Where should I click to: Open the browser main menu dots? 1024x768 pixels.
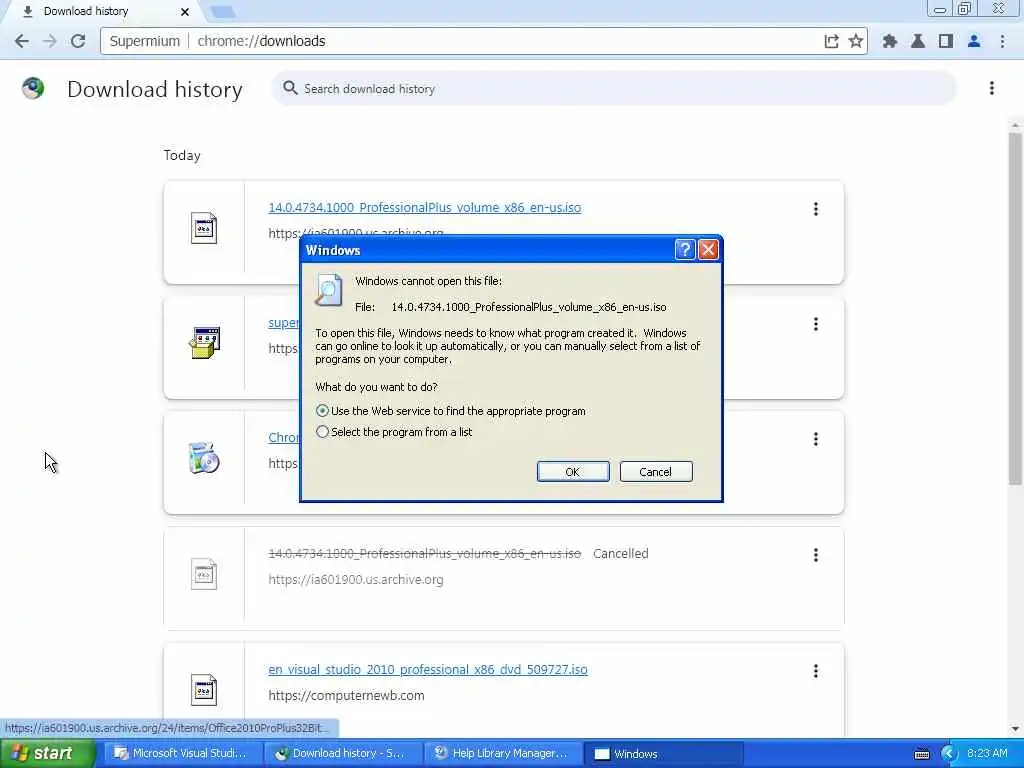(x=1002, y=41)
